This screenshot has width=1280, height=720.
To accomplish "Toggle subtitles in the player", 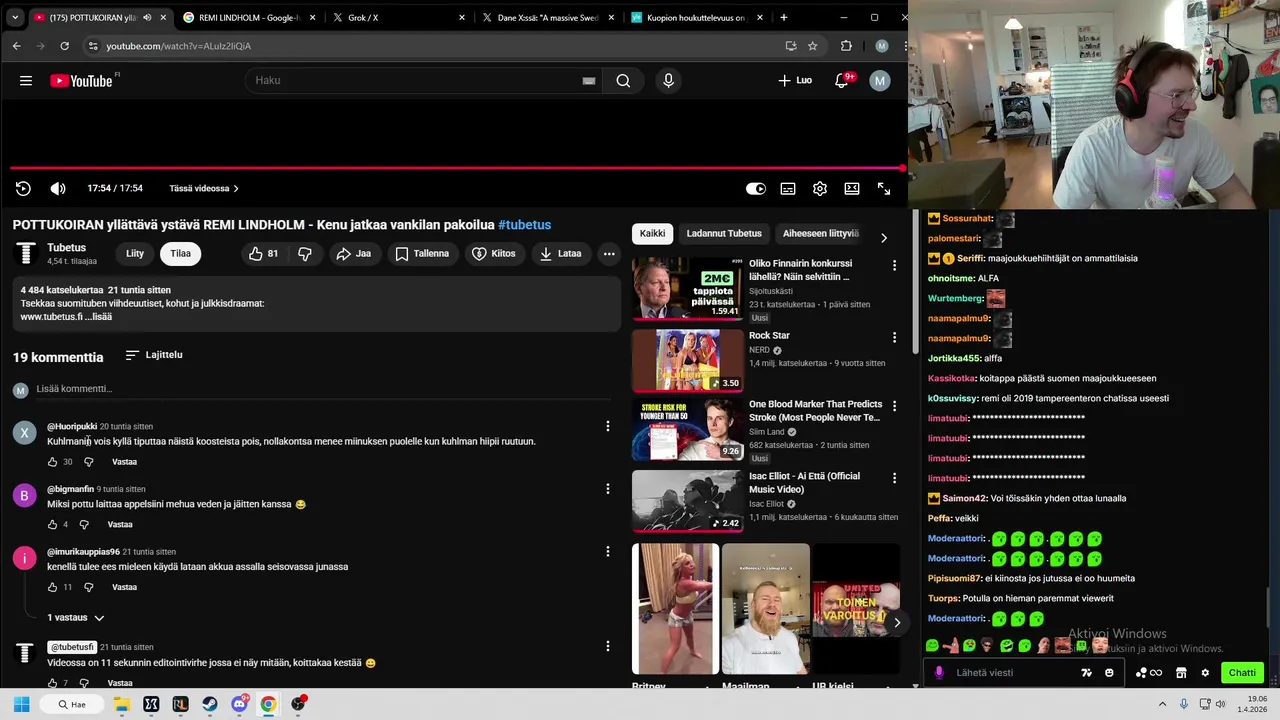I will coord(788,188).
